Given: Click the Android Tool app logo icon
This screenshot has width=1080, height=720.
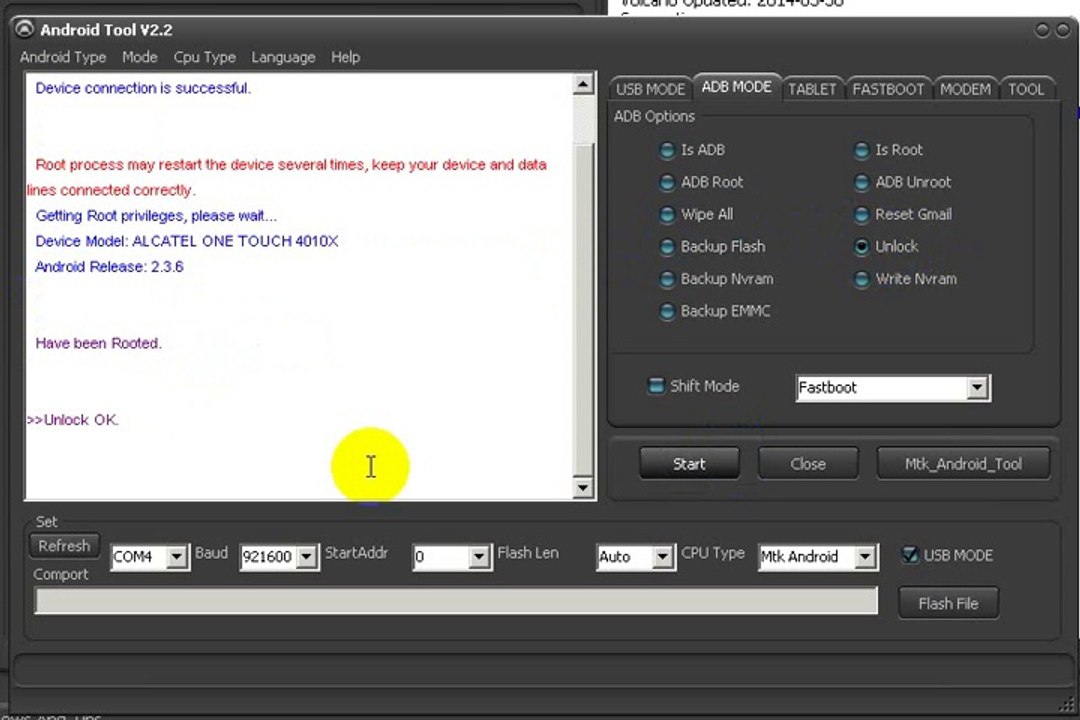Looking at the screenshot, I should click(24, 29).
